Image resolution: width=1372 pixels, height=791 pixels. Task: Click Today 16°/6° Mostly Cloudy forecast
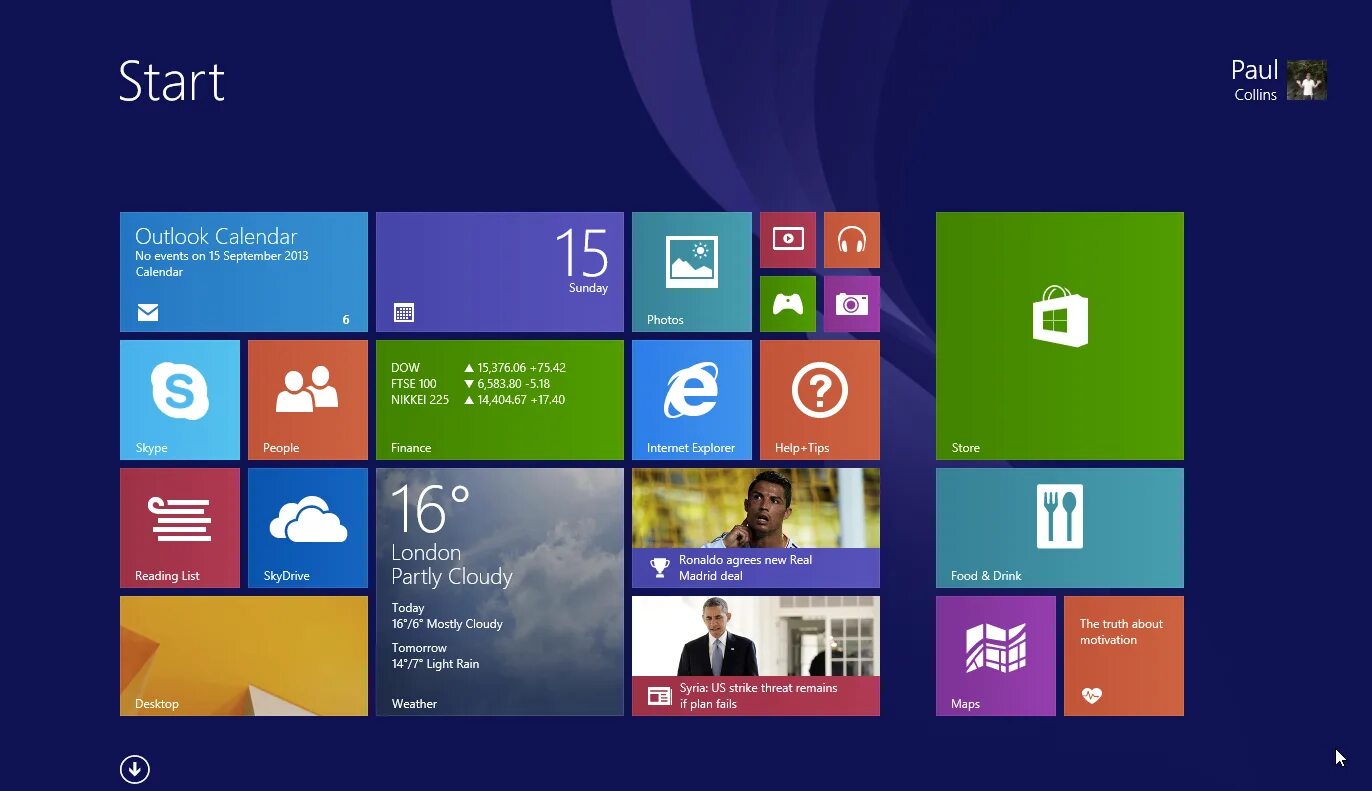pyautogui.click(x=447, y=616)
